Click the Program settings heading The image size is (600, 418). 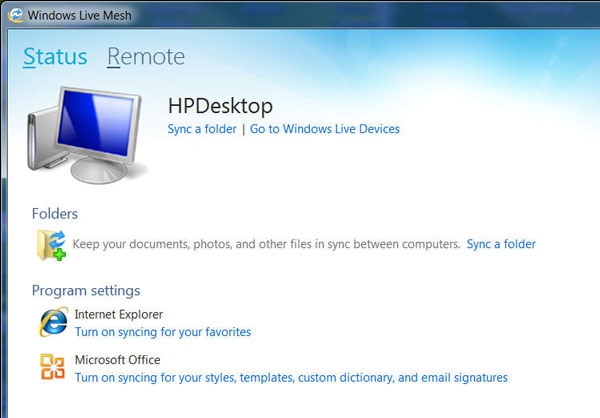(x=86, y=291)
